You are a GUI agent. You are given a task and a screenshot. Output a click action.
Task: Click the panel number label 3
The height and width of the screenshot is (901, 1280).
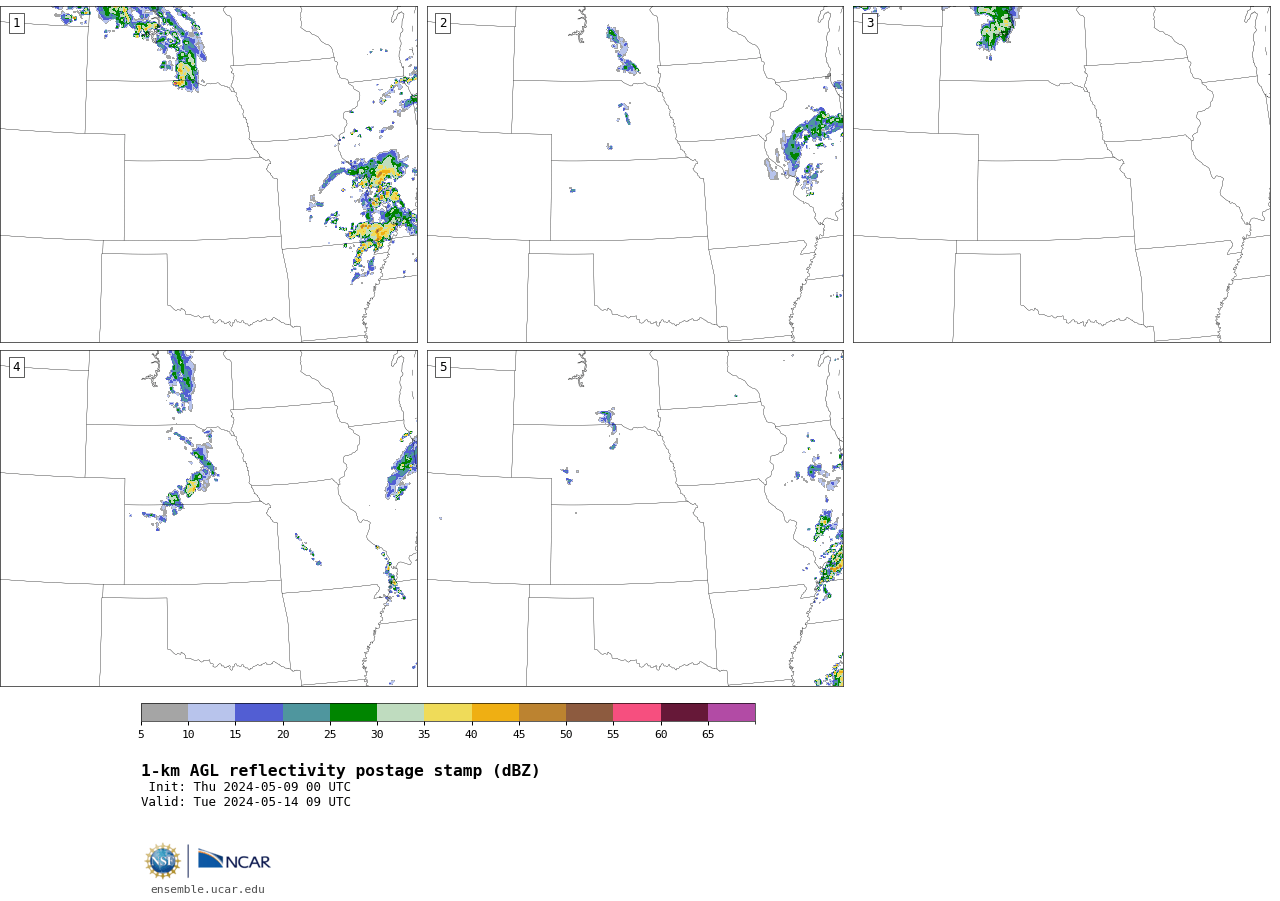[869, 23]
